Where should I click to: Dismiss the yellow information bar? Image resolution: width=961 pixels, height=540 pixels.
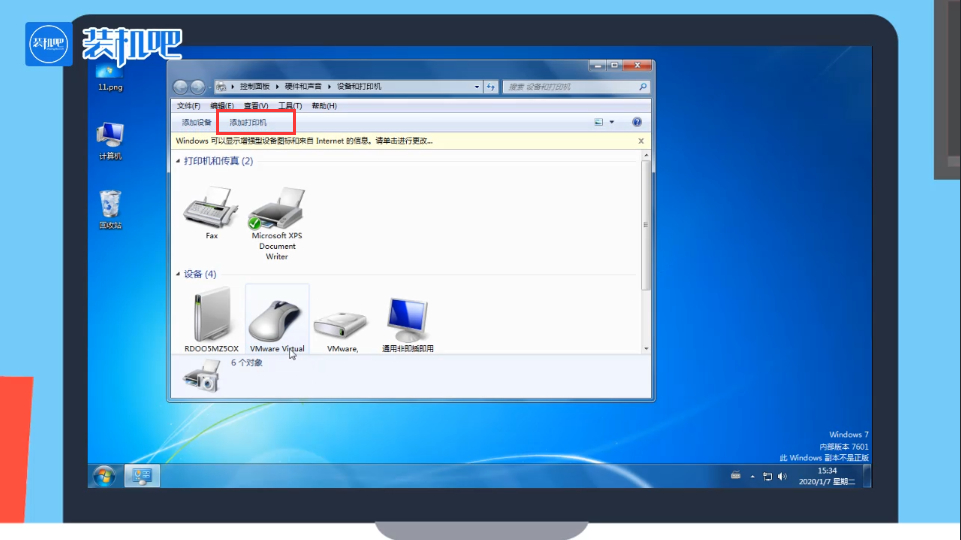641,141
